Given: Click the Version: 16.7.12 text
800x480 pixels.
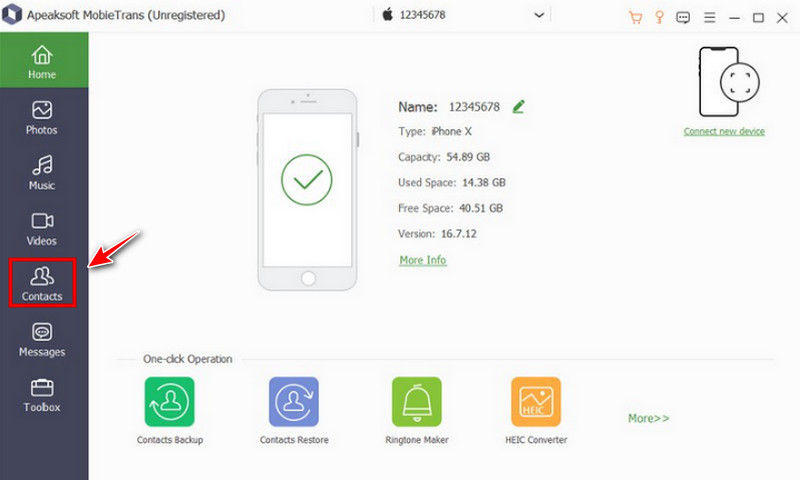Looking at the screenshot, I should coord(437,234).
